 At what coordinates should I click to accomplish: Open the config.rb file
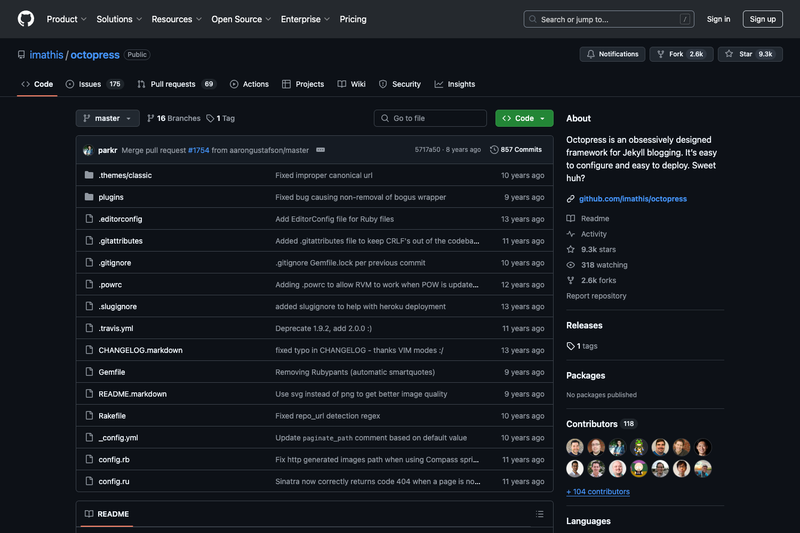point(114,460)
